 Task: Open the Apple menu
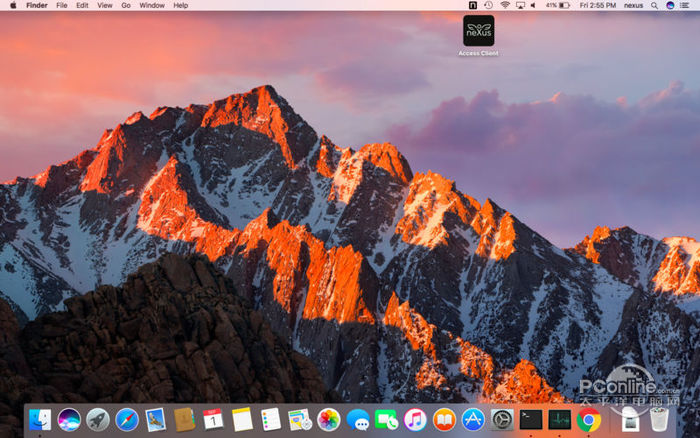11,5
